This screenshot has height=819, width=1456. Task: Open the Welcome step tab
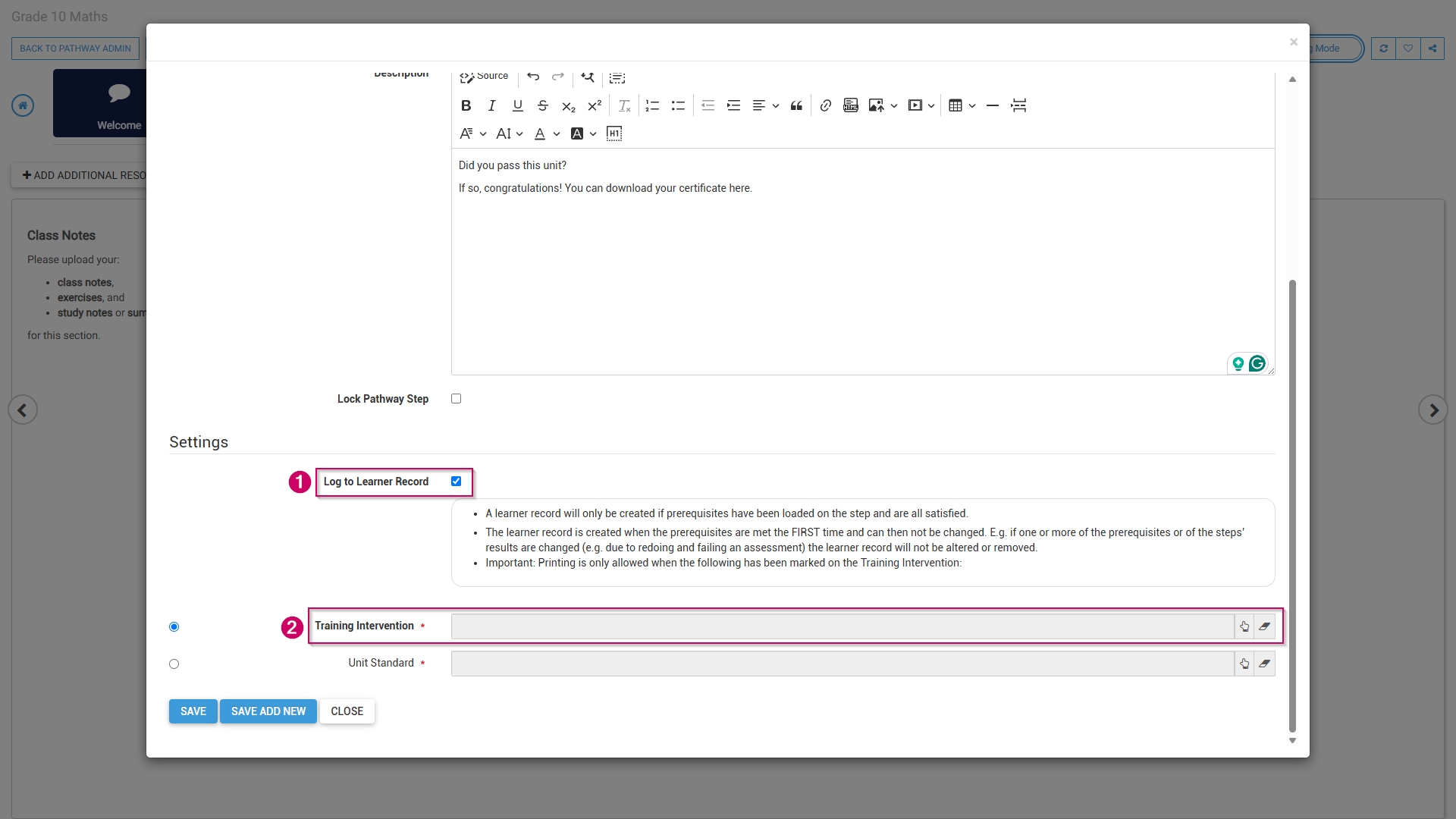(100, 103)
